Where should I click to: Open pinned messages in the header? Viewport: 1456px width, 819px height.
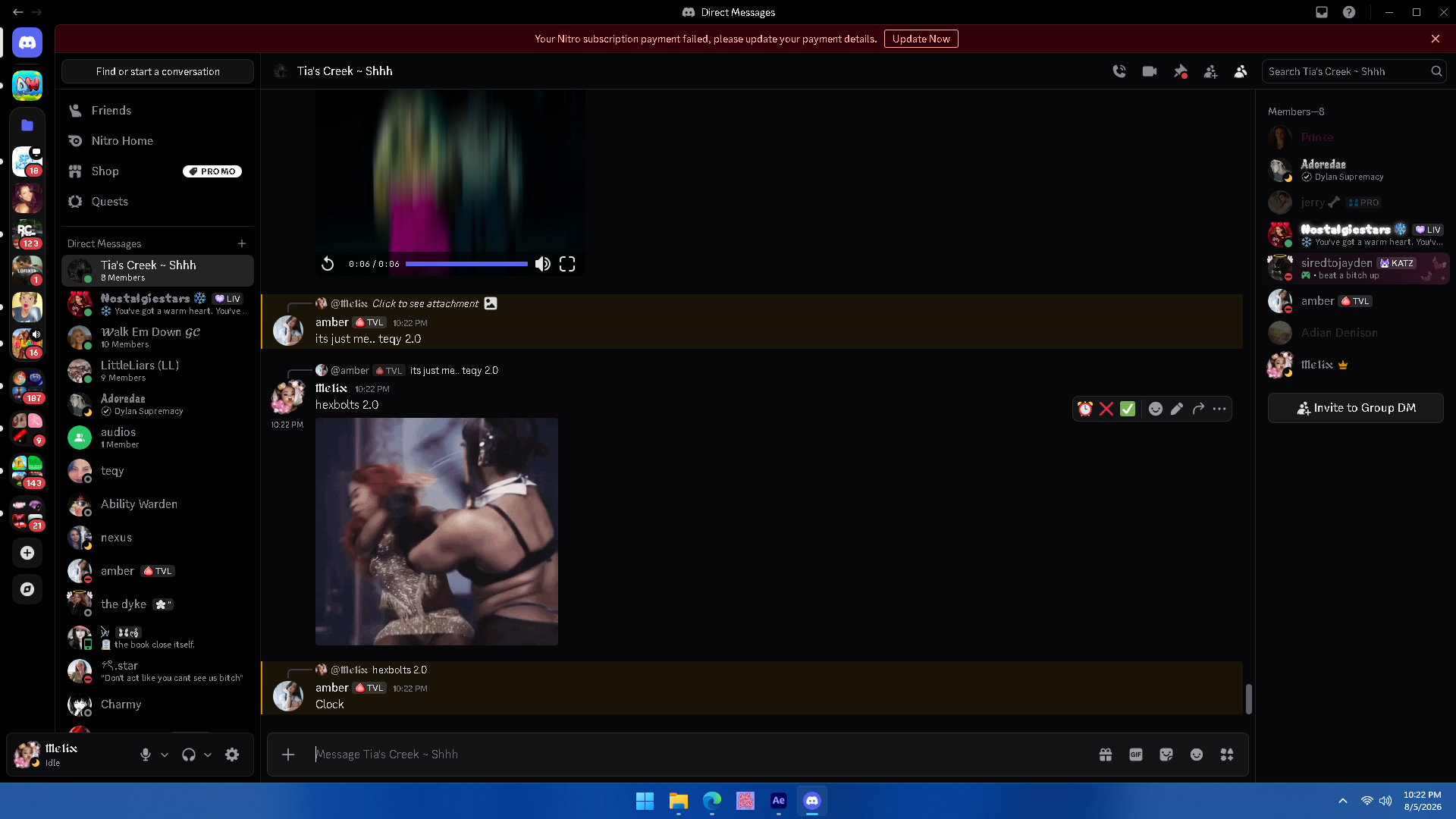tap(1180, 71)
